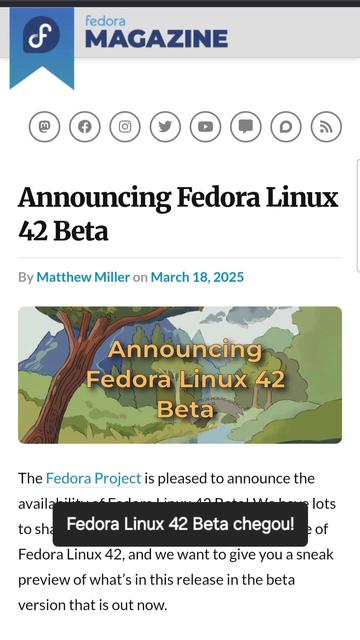Open the round chat bubble icon
This screenshot has height=640, width=360.
(286, 127)
